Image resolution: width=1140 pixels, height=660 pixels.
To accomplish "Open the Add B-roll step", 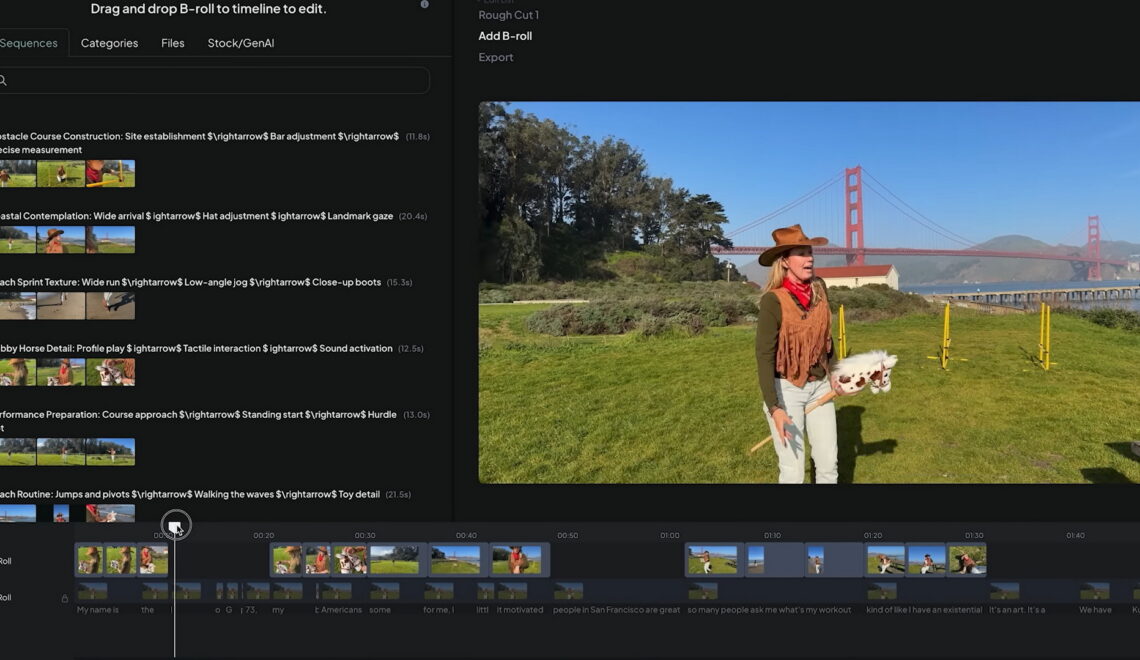I will coord(505,36).
